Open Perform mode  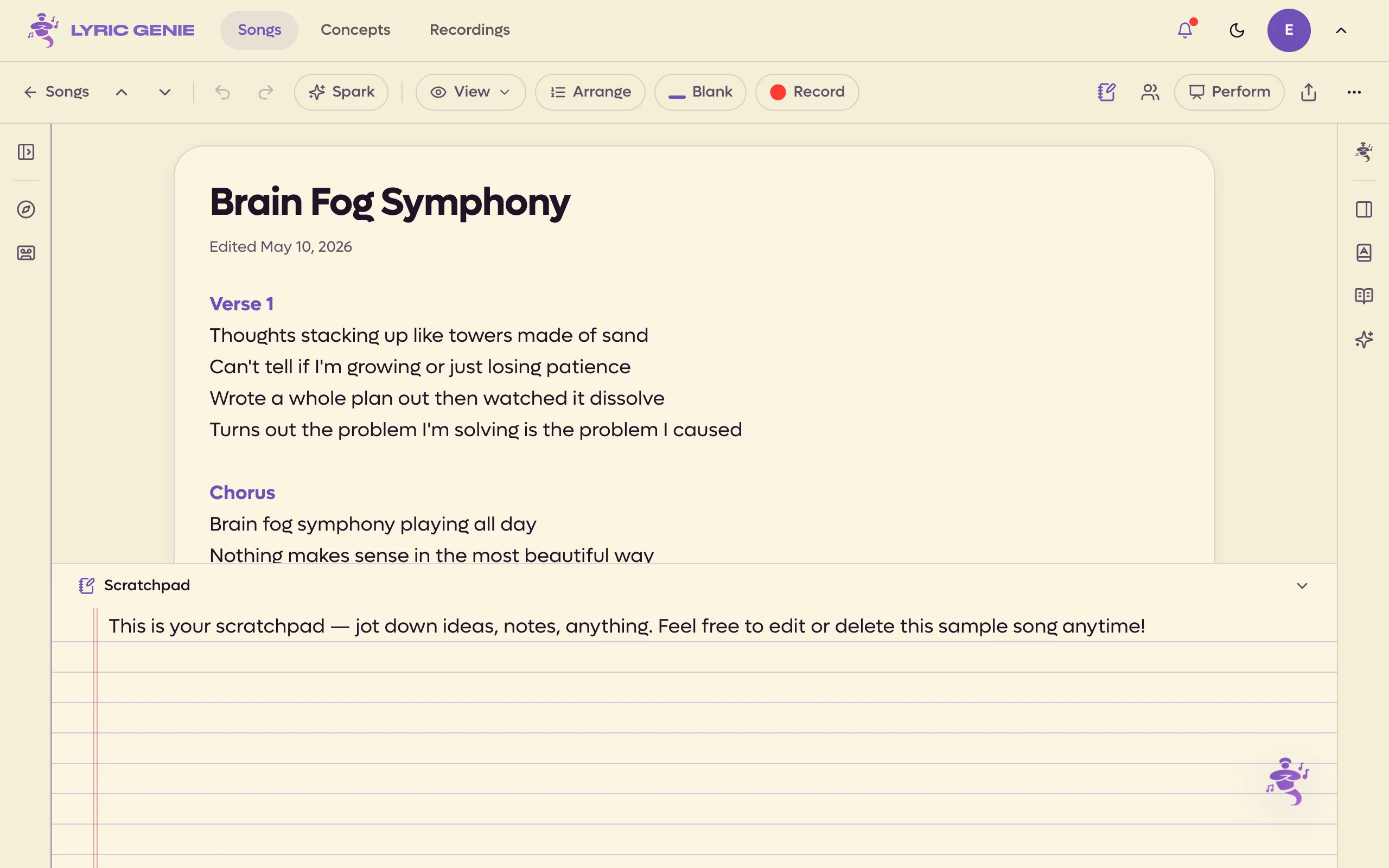pos(1229,92)
